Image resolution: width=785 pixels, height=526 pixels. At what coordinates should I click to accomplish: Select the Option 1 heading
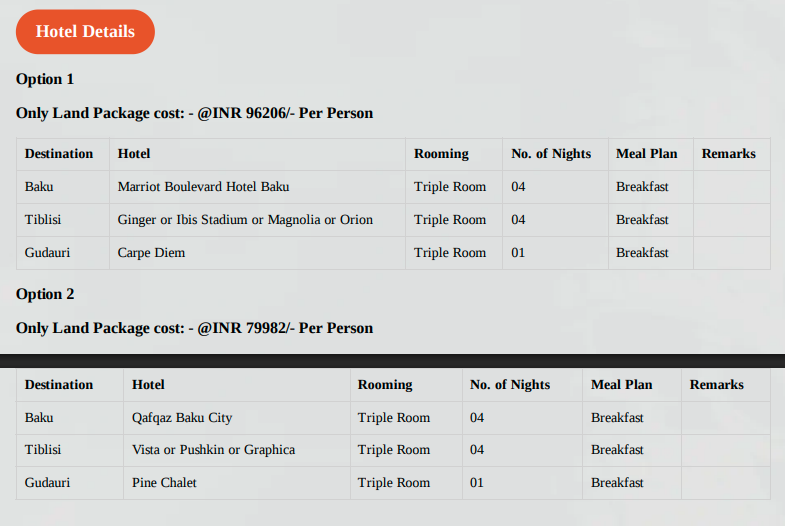tap(45, 79)
